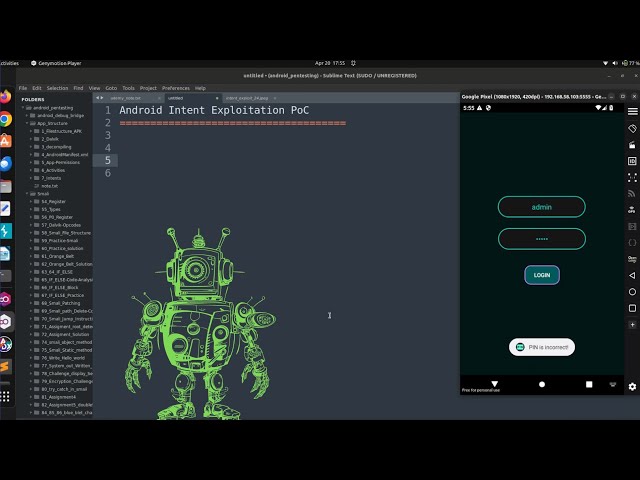The width and height of the screenshot is (640, 480).
Task: Expand the 54_Register folder
Action: pyautogui.click(x=31, y=202)
